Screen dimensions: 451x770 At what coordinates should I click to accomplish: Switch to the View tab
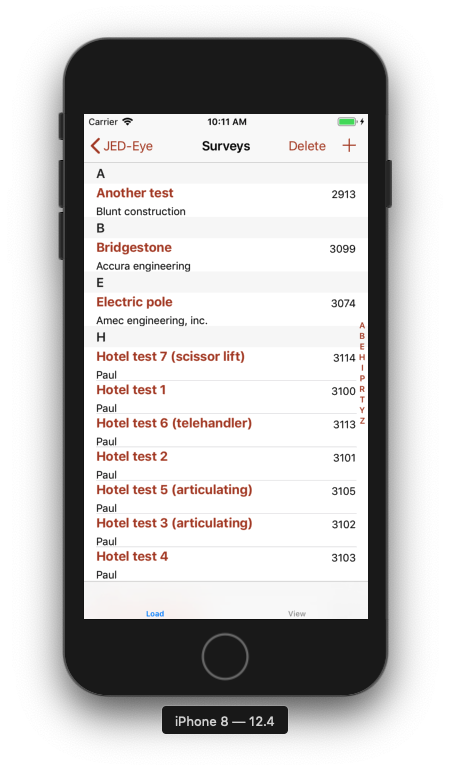[x=297, y=613]
